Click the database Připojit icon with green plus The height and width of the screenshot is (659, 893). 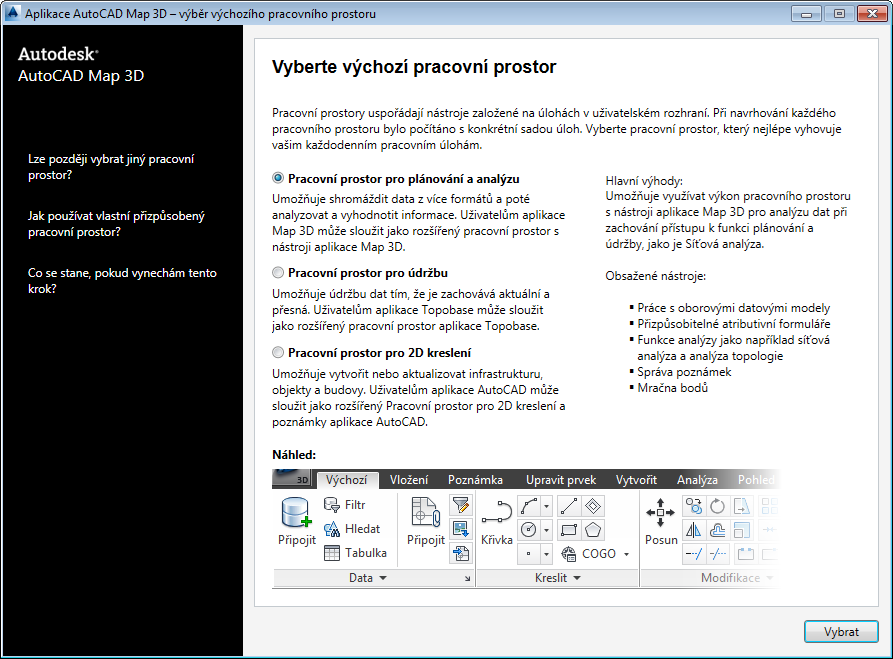click(x=296, y=513)
